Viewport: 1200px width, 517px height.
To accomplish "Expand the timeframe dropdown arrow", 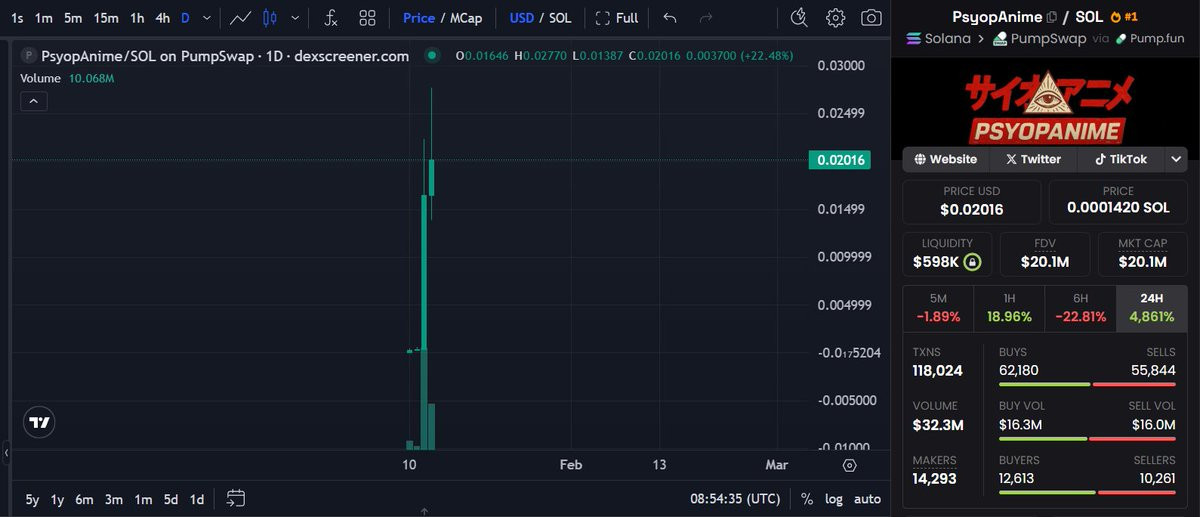I will (x=207, y=18).
